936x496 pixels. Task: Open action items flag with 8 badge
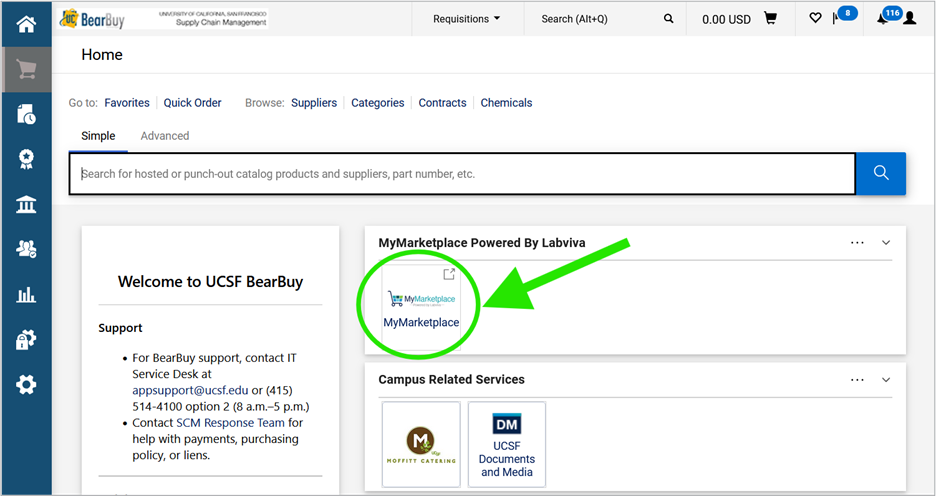[843, 16]
